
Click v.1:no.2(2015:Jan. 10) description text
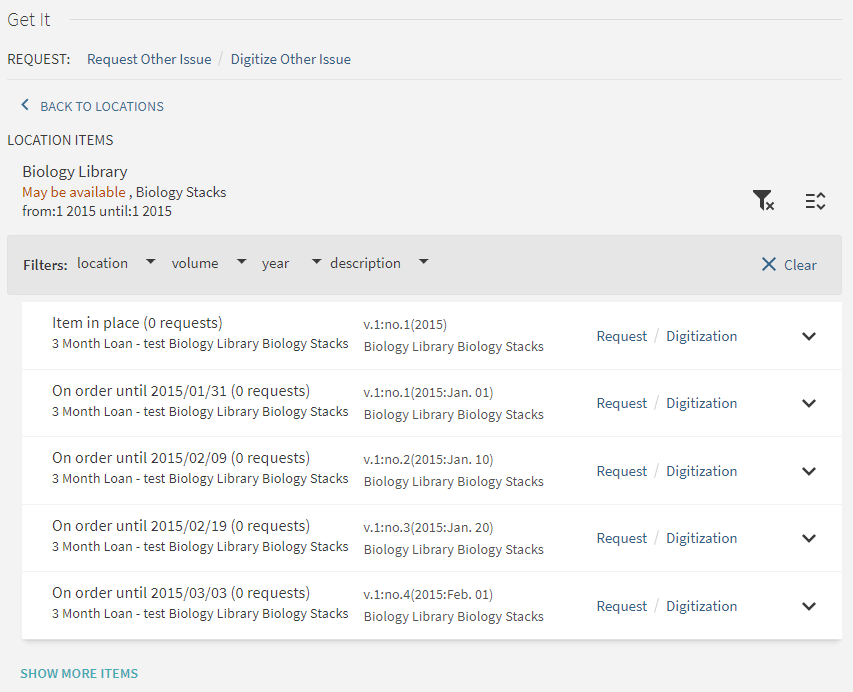pos(428,460)
